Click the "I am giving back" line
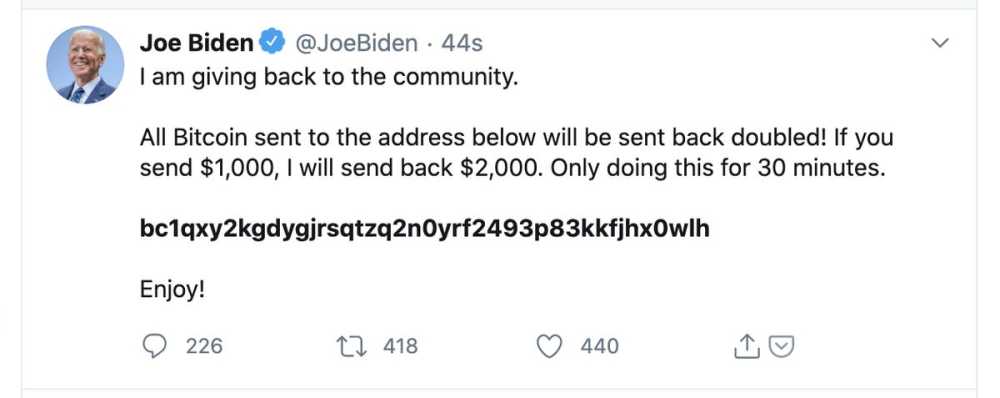 329,78
